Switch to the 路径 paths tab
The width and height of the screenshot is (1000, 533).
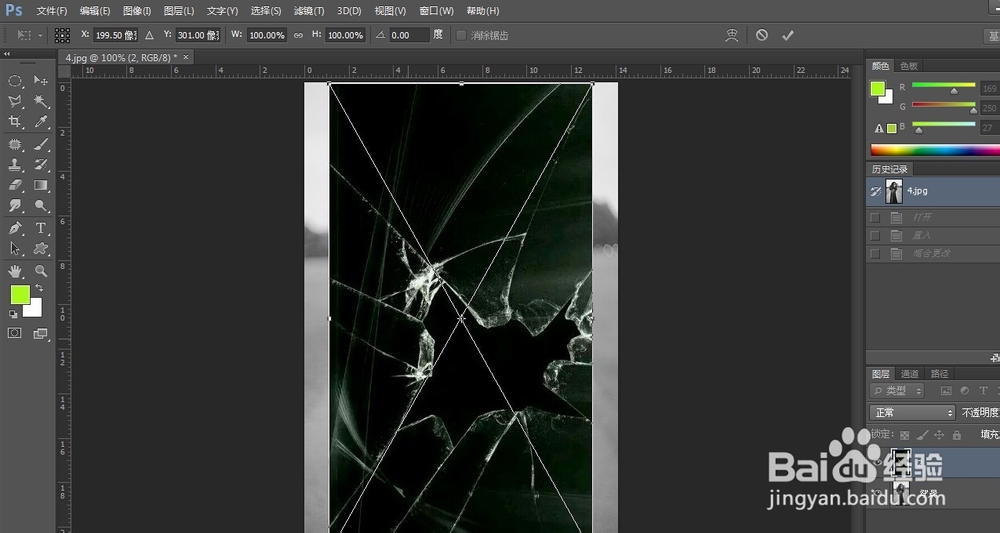939,374
